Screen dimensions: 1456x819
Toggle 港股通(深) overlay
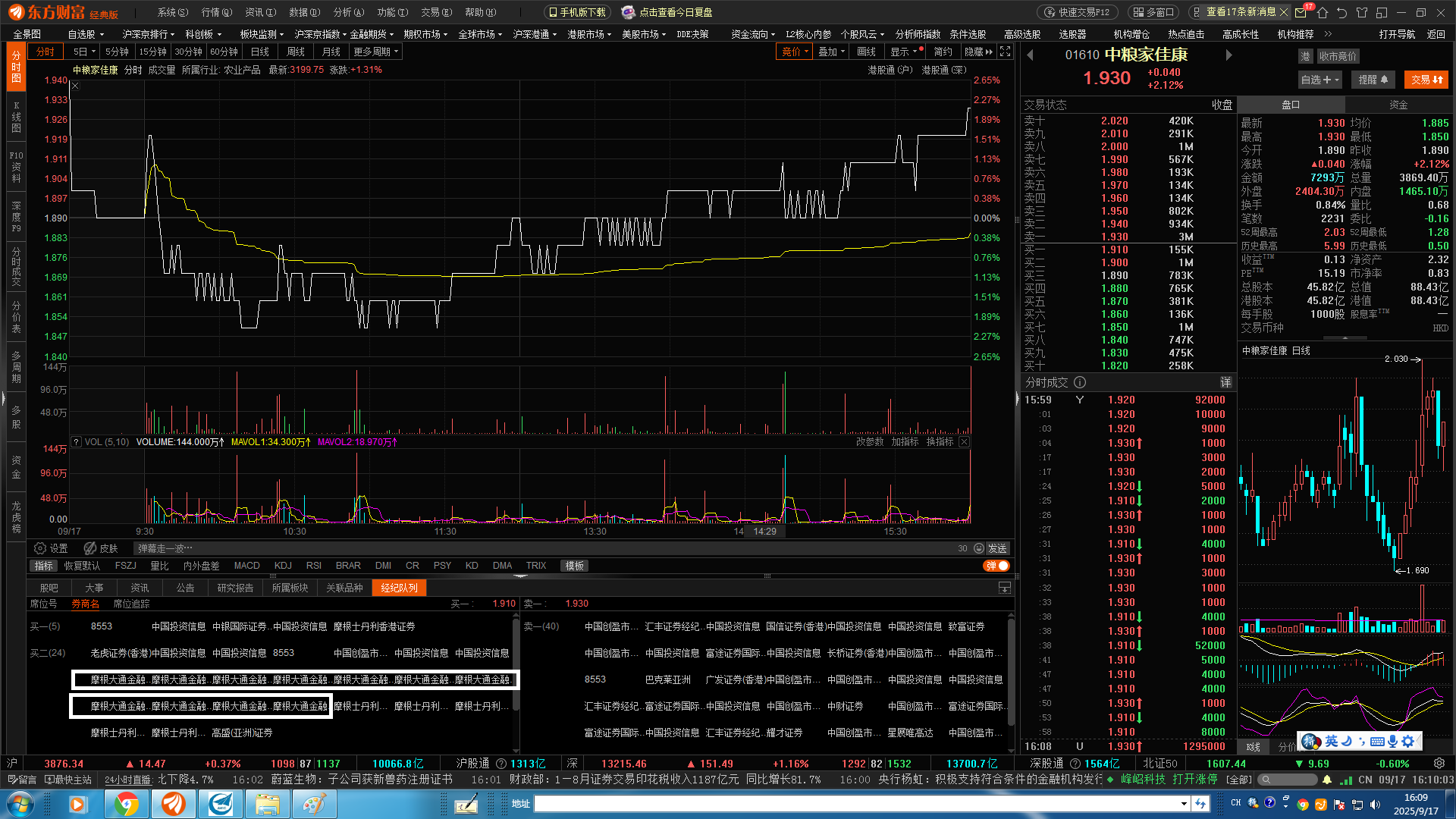(x=944, y=70)
